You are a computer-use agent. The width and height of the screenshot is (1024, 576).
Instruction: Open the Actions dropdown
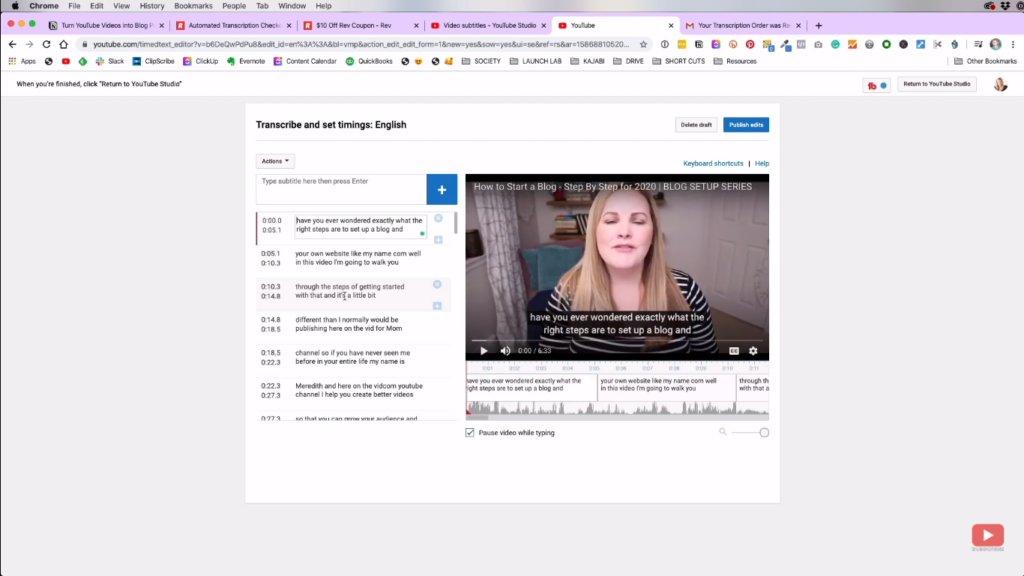[275, 161]
